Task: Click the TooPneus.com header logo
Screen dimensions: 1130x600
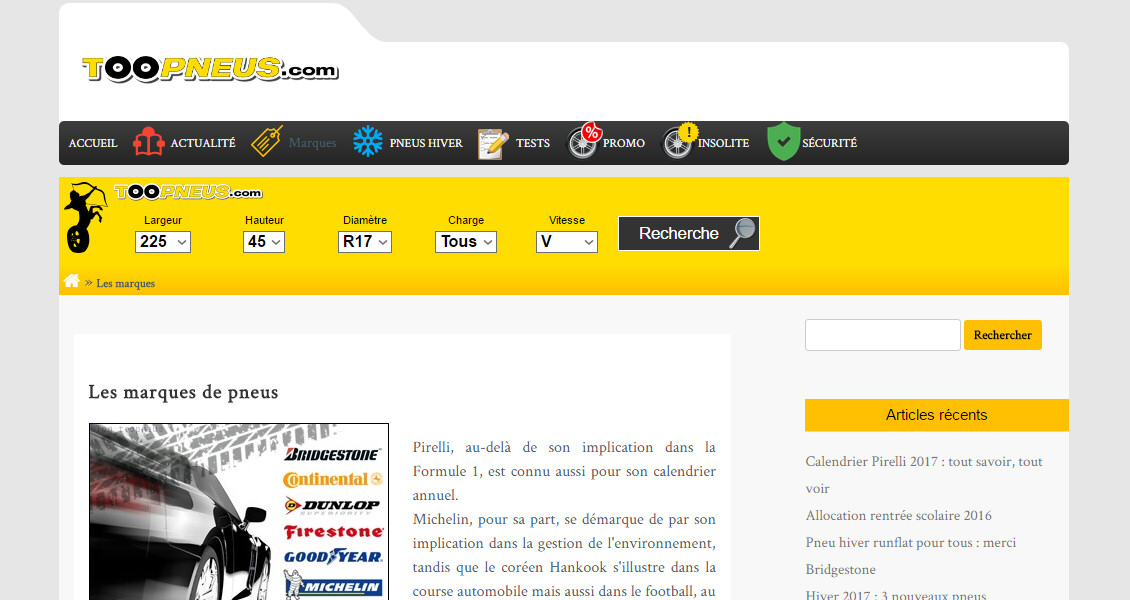Action: (x=210, y=69)
